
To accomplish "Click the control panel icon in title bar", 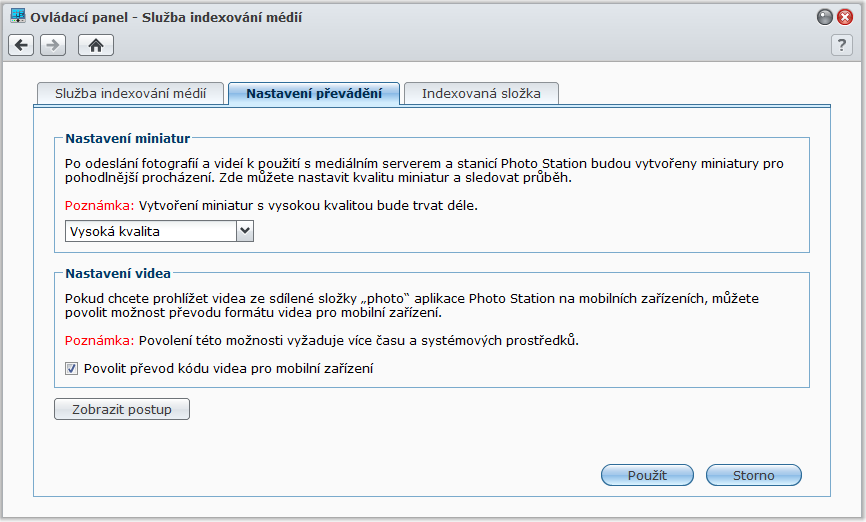I will pos(18,16).
